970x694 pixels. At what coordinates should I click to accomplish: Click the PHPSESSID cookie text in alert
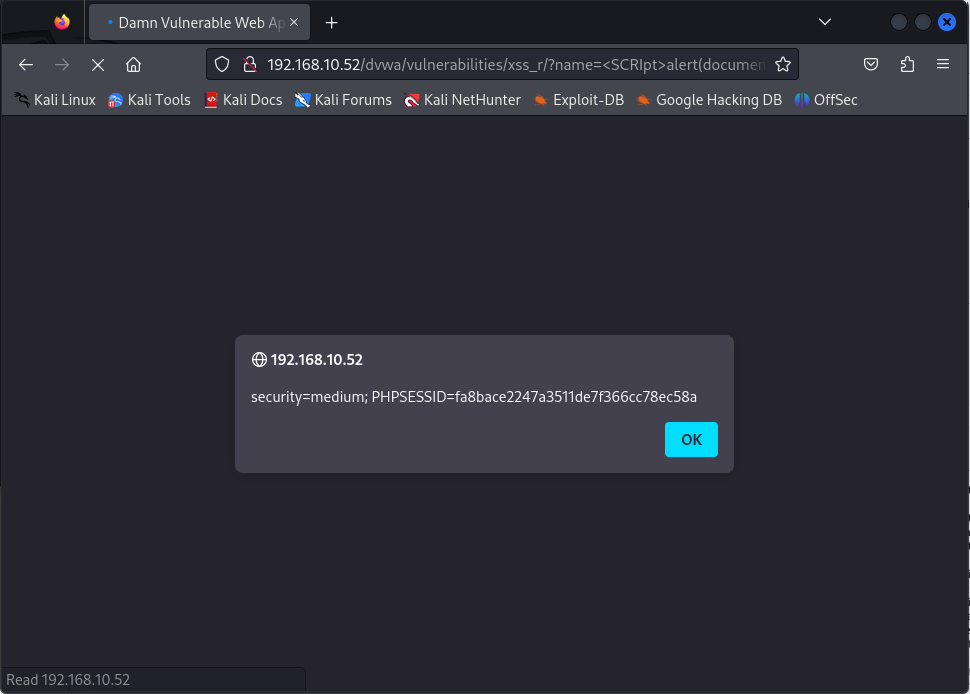pos(534,396)
